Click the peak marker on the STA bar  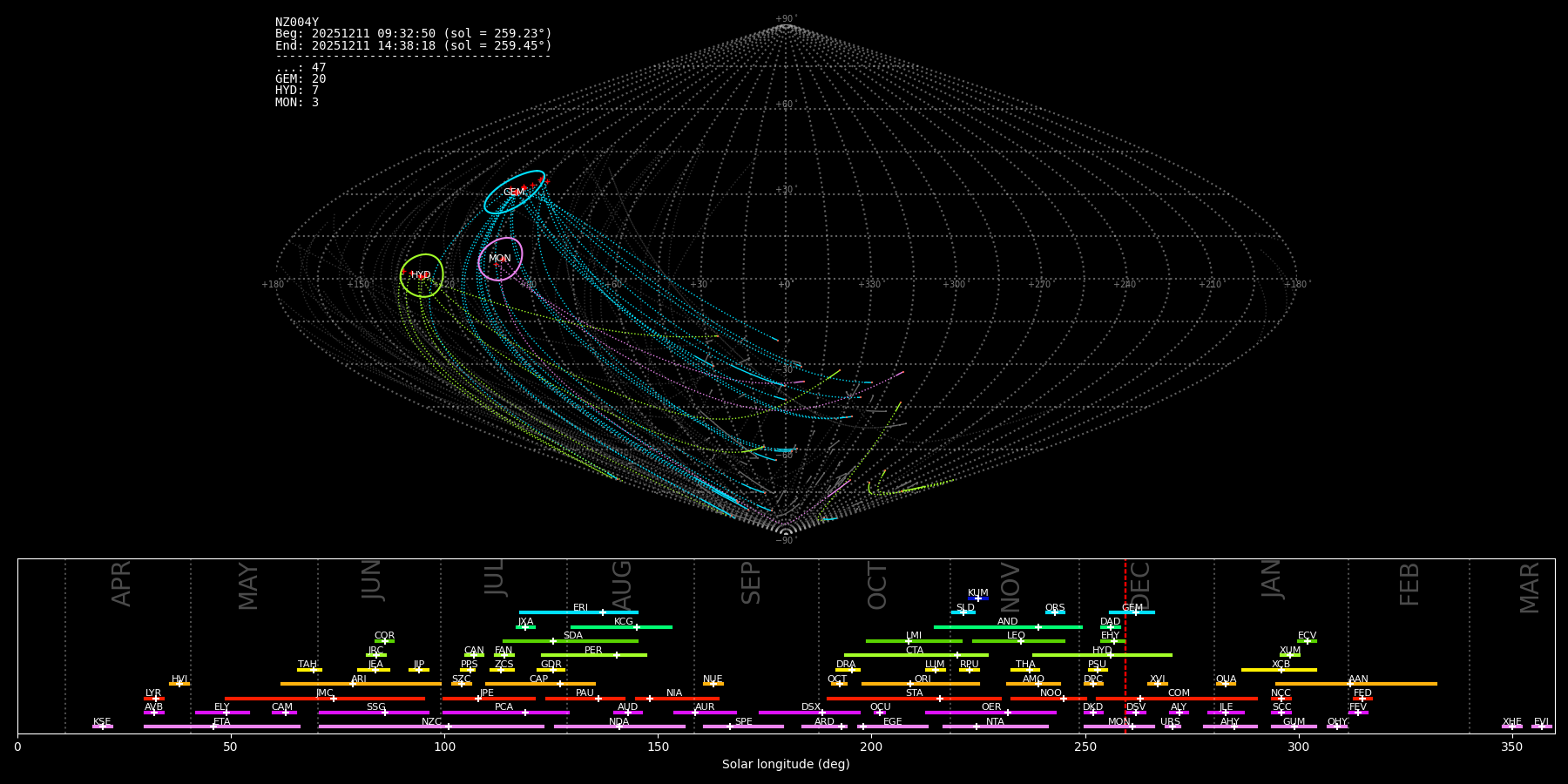939,699
